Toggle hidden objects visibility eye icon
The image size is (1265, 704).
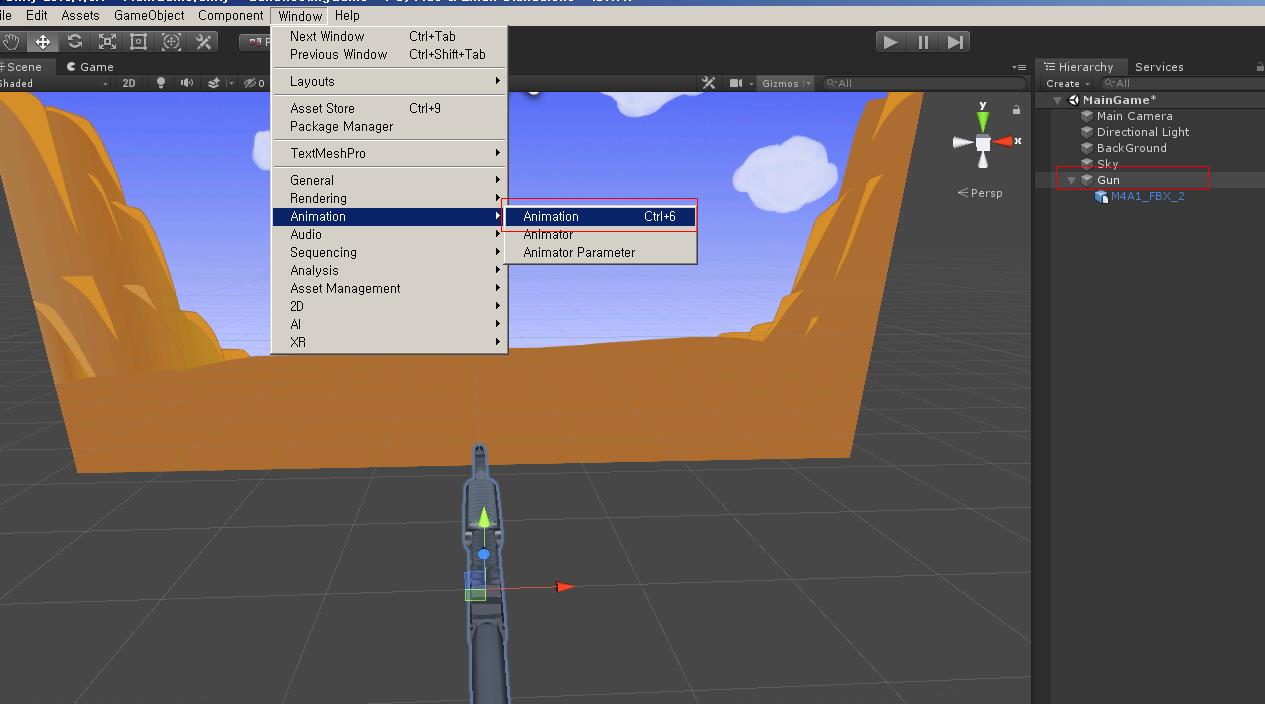pyautogui.click(x=254, y=84)
